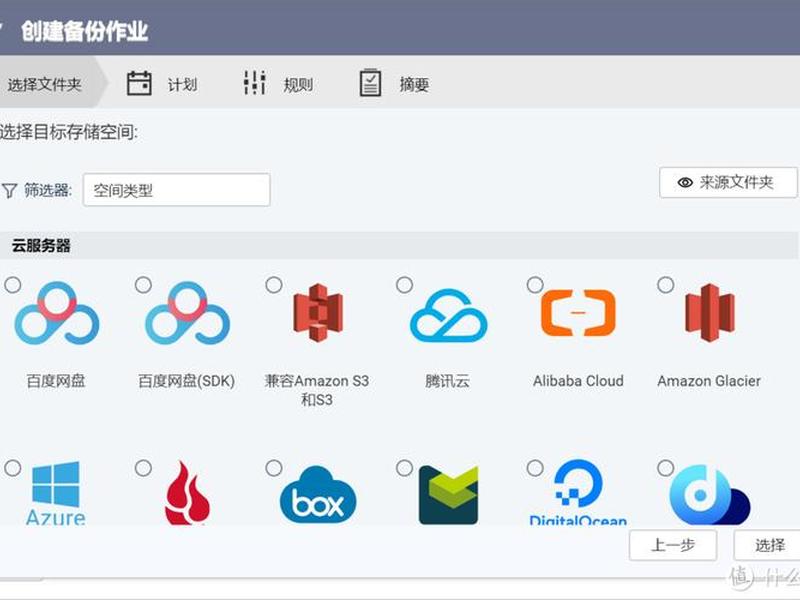Click the 腾讯云 label text
This screenshot has height=600, width=800.
[x=447, y=381]
